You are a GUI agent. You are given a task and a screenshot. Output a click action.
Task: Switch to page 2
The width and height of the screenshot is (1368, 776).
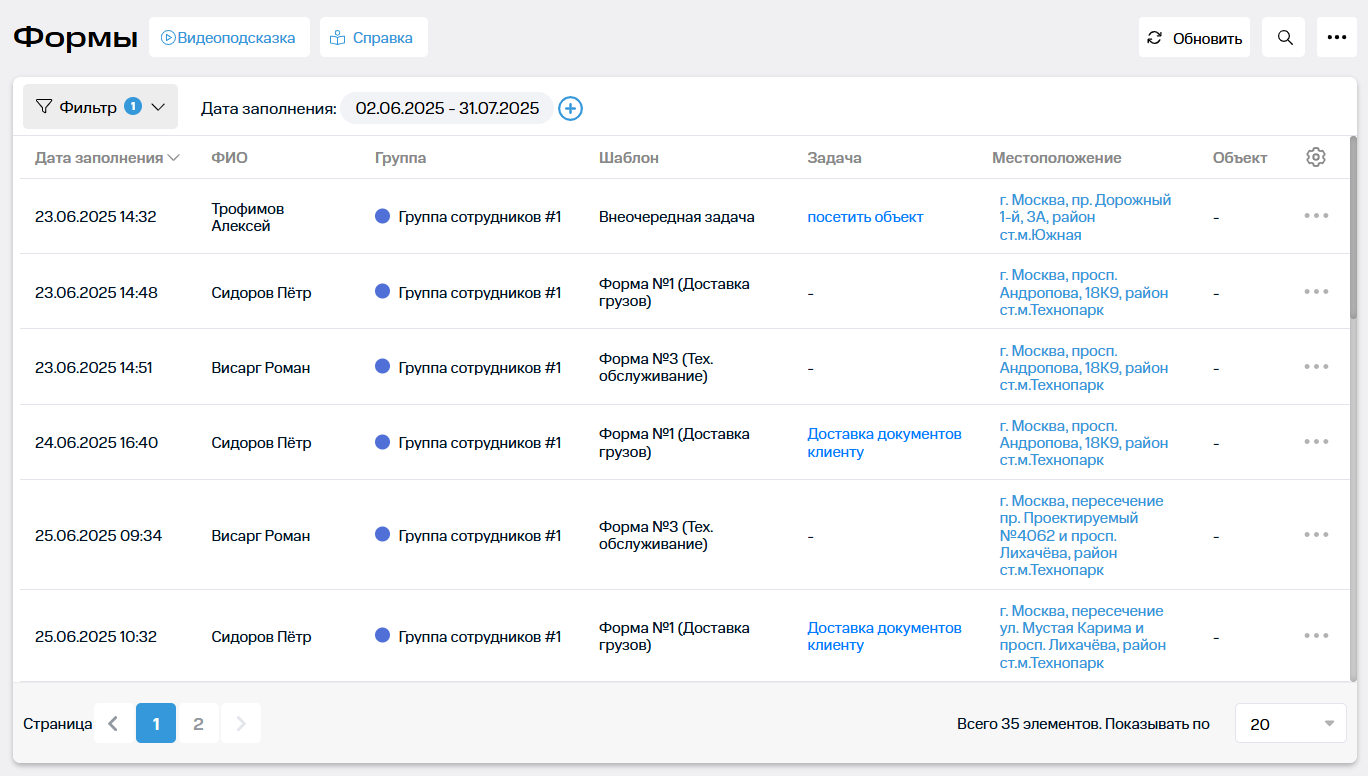[x=198, y=723]
